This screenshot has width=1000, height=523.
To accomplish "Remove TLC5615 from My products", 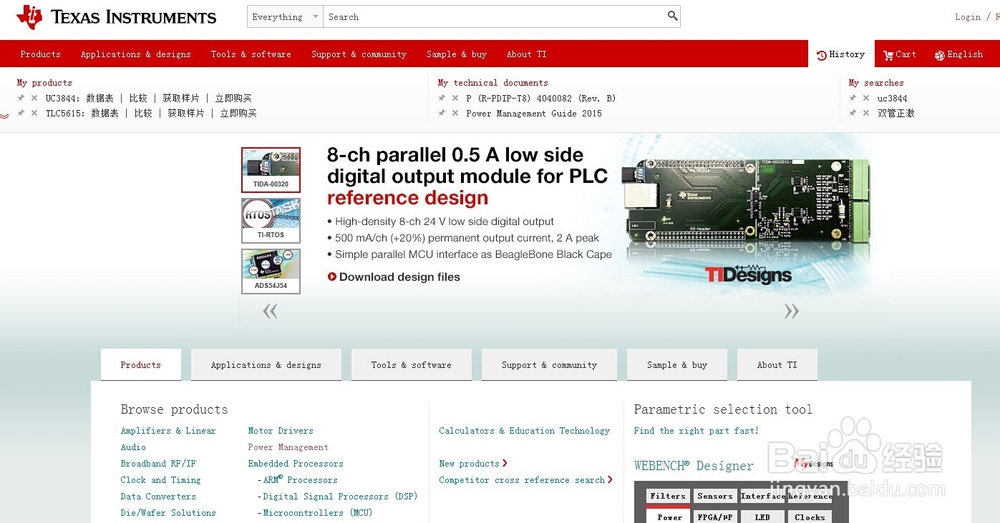I will point(34,113).
